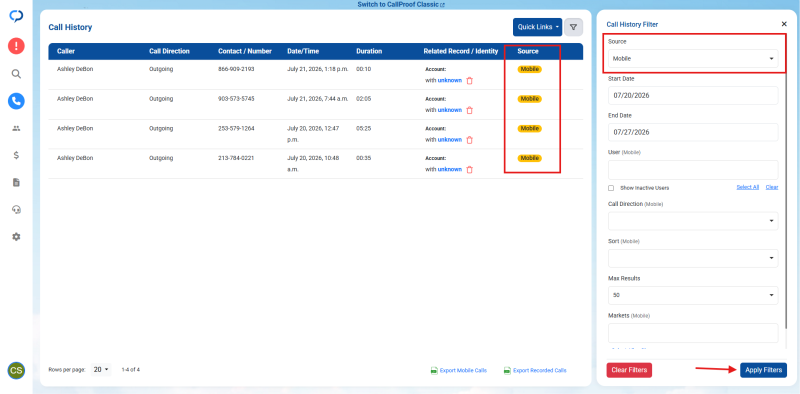The height and width of the screenshot is (394, 800).
Task: Click date July 21, 2026, 7:44 a.m.
Action: [x=318, y=98]
